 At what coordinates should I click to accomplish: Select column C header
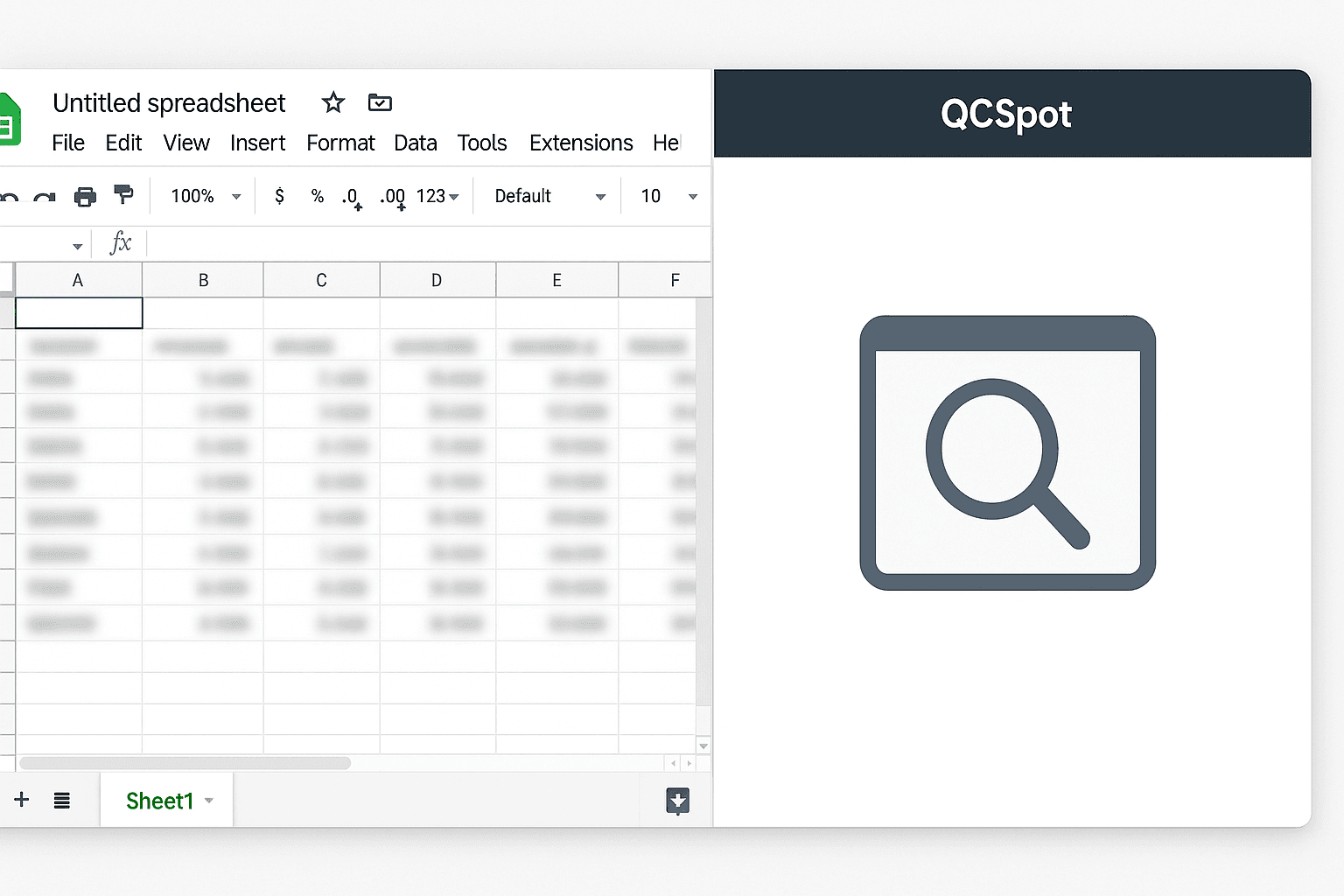tap(321, 280)
